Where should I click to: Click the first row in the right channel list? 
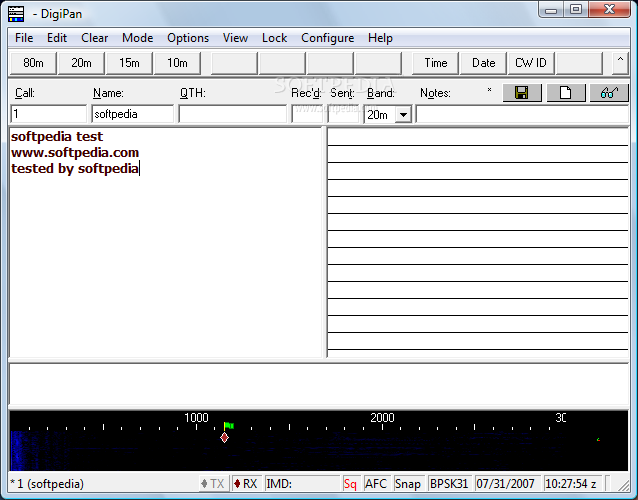point(478,137)
